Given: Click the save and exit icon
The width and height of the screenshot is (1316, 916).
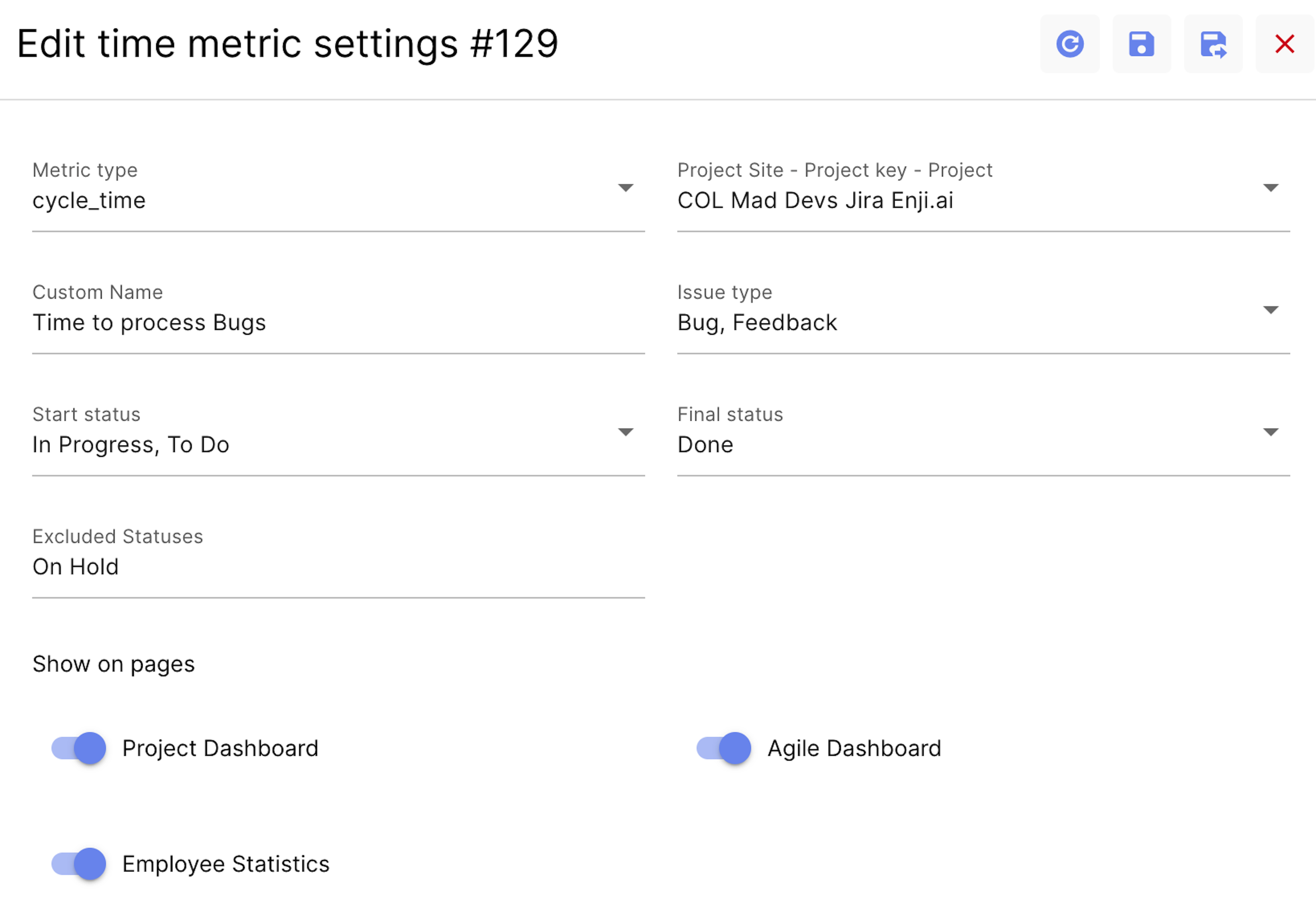Looking at the screenshot, I should pyautogui.click(x=1214, y=43).
